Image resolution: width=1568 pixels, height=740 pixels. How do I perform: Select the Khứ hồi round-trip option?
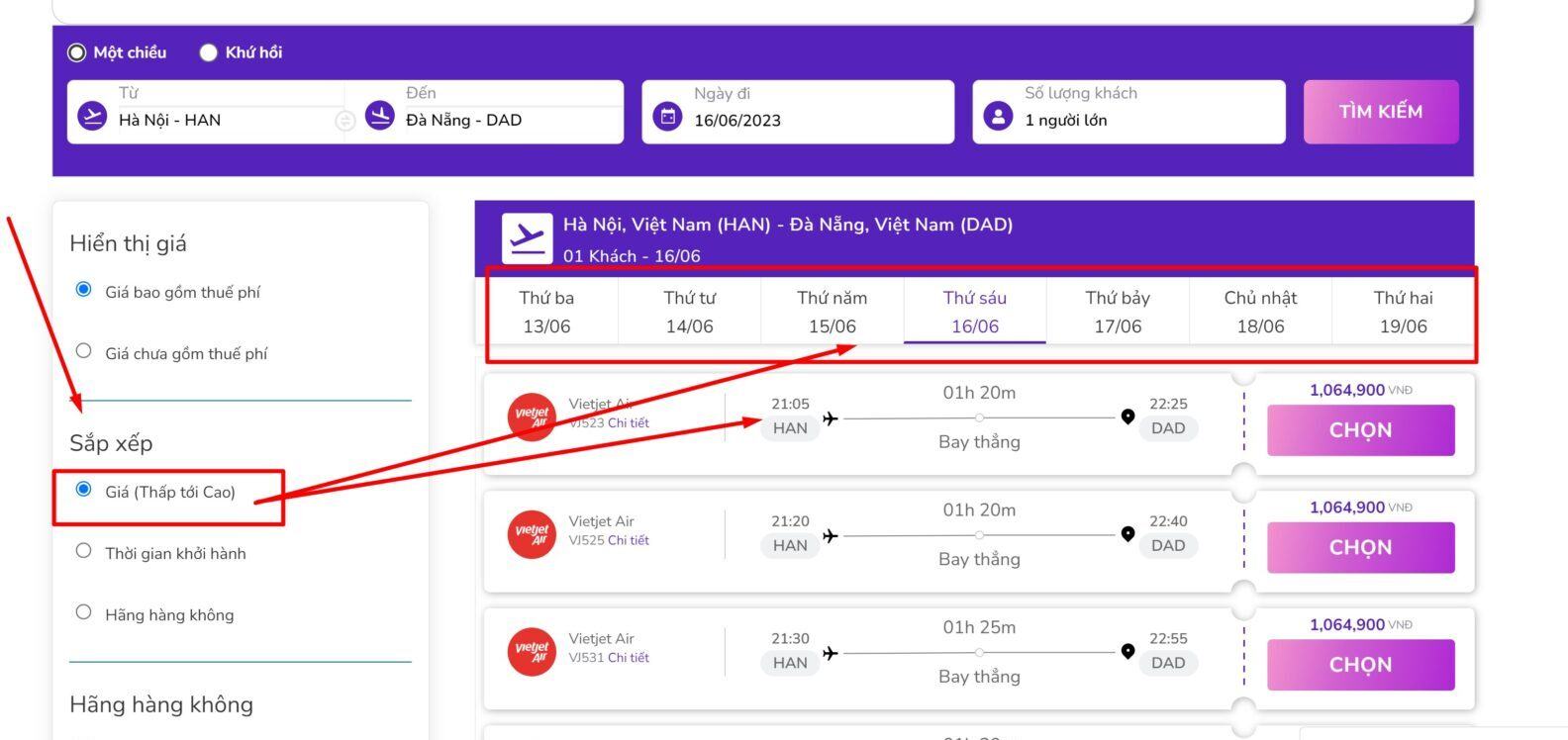pyautogui.click(x=209, y=52)
